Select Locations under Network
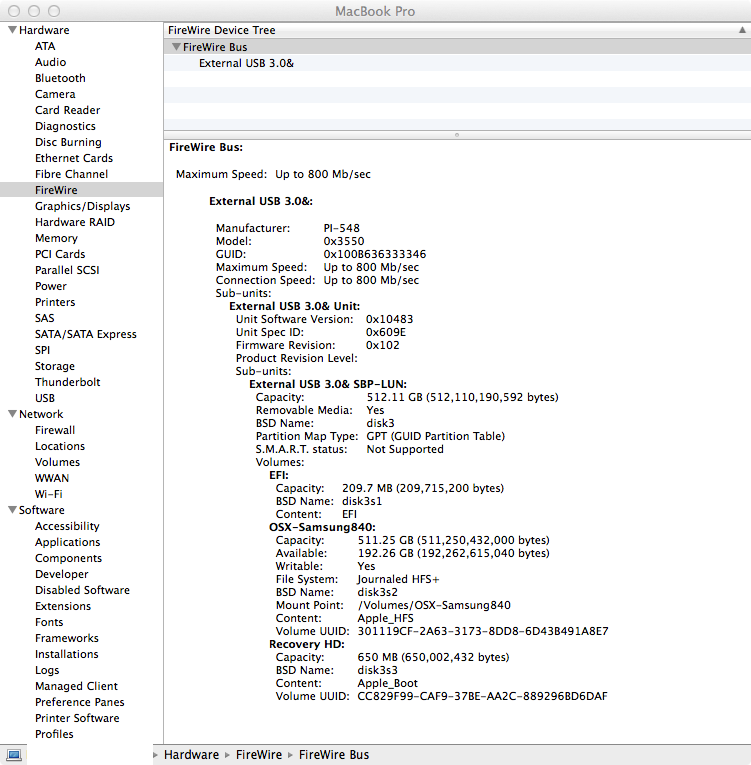This screenshot has height=765, width=751. point(60,446)
